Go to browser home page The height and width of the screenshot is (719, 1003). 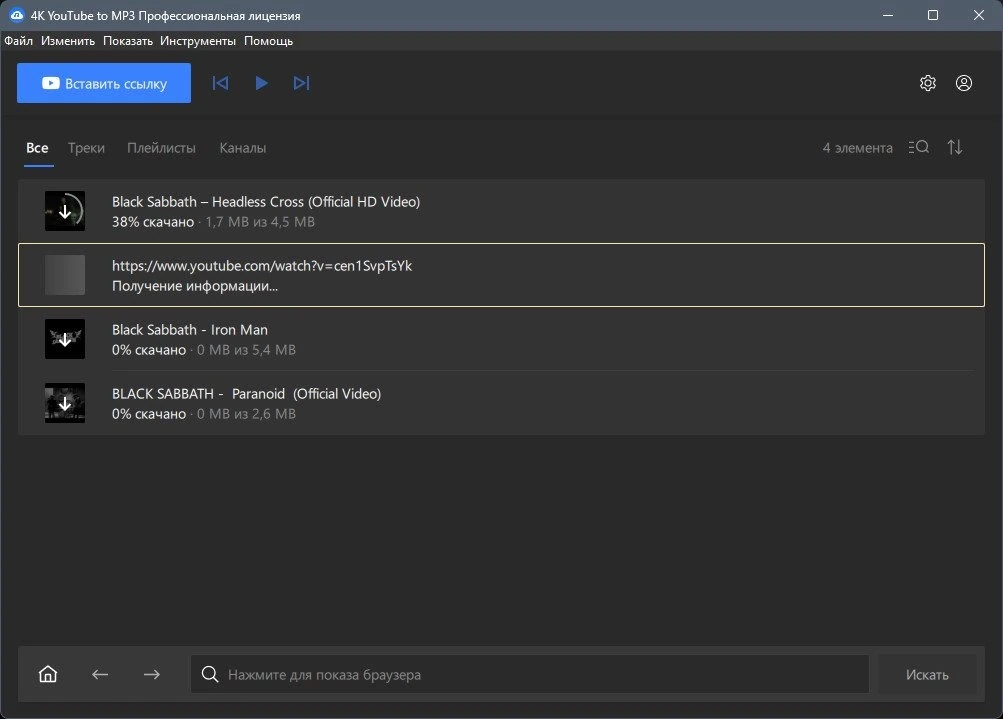pyautogui.click(x=48, y=674)
